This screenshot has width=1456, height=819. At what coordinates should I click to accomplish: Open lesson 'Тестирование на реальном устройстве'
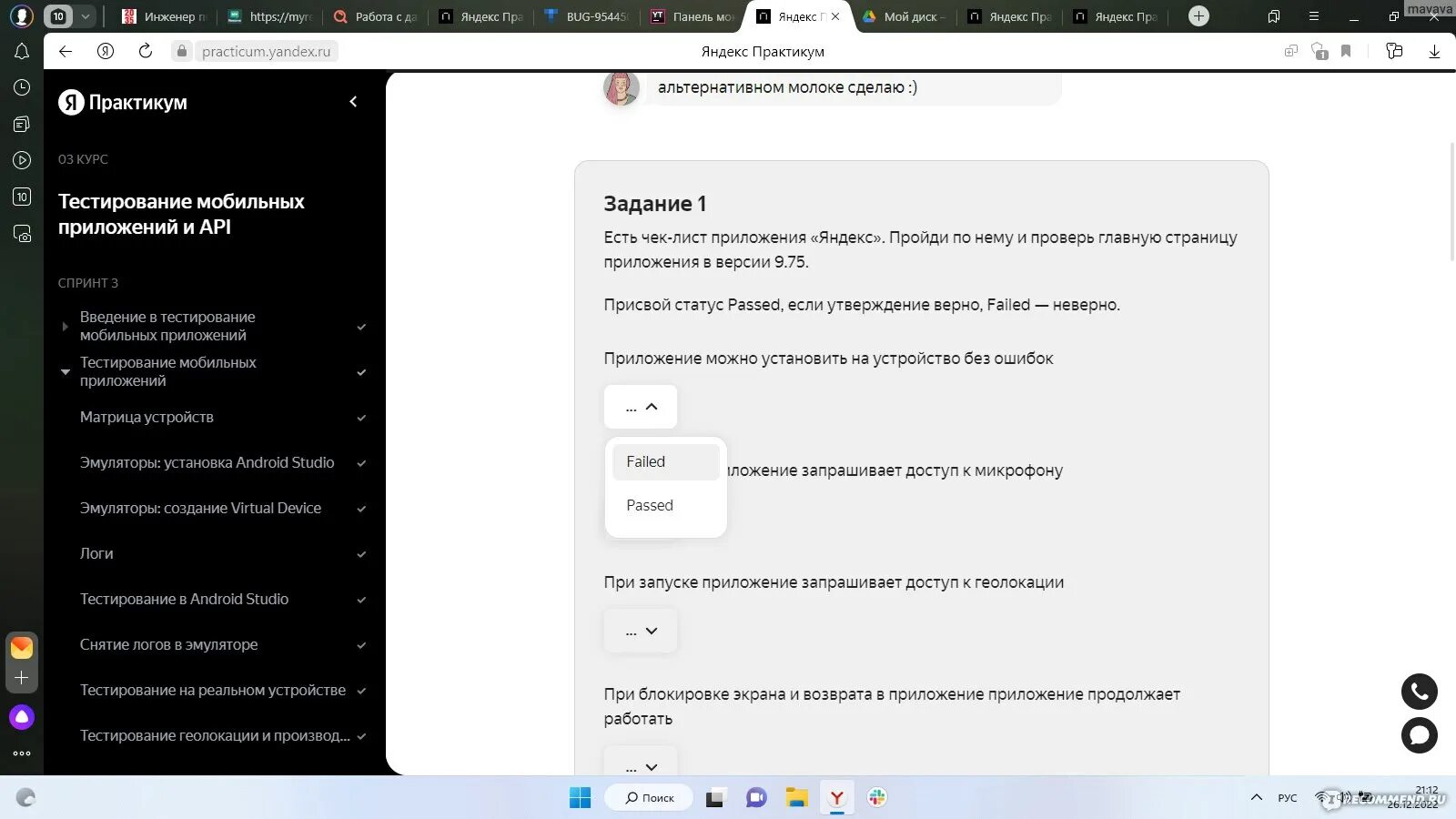pyautogui.click(x=214, y=691)
